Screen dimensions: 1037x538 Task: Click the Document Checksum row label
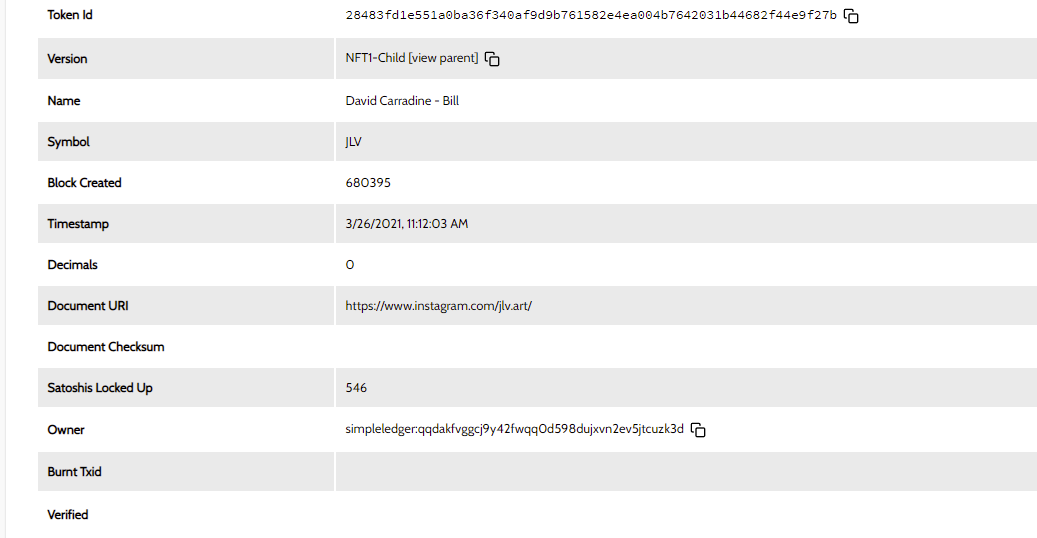click(x=106, y=347)
